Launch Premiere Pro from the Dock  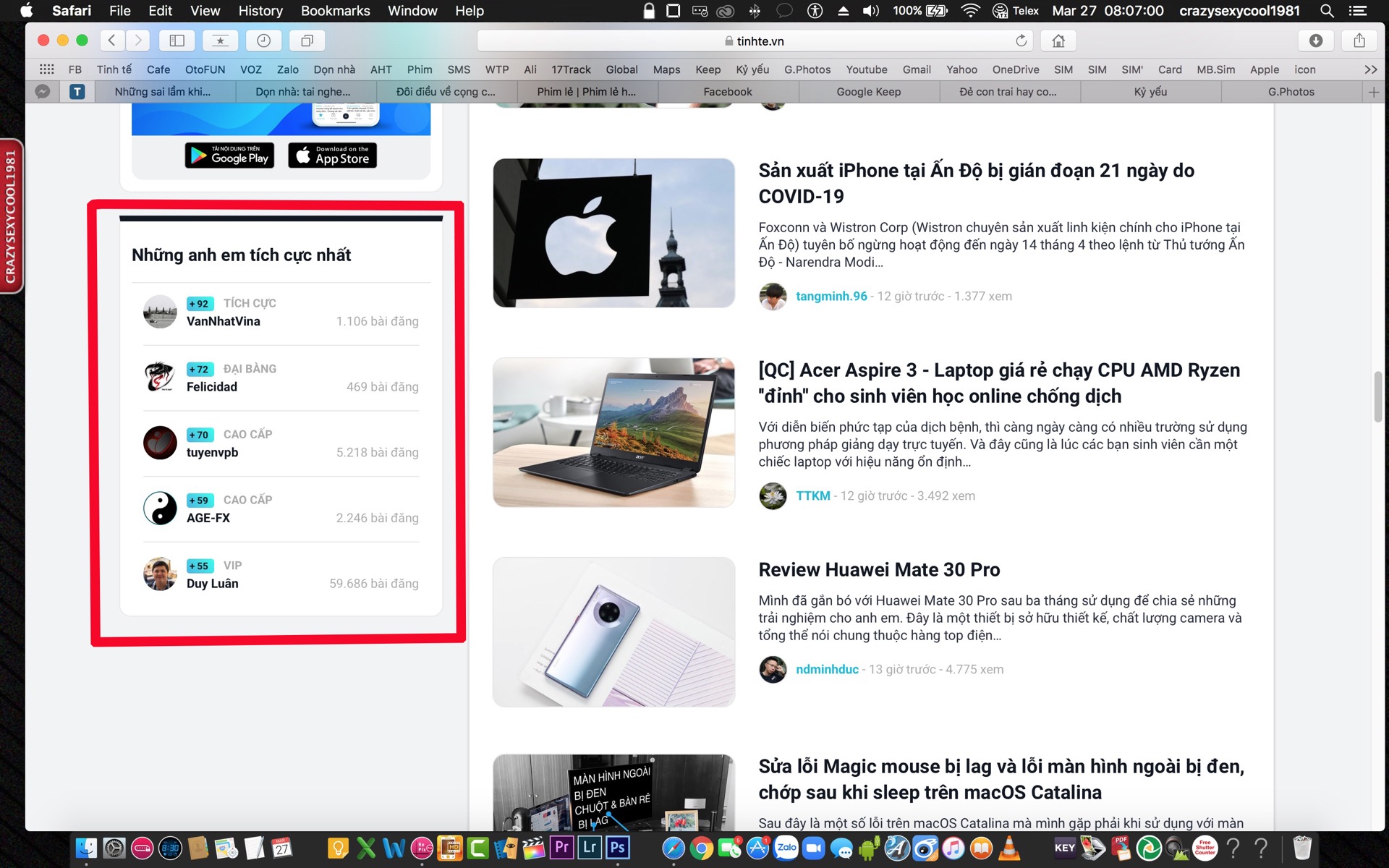(561, 848)
